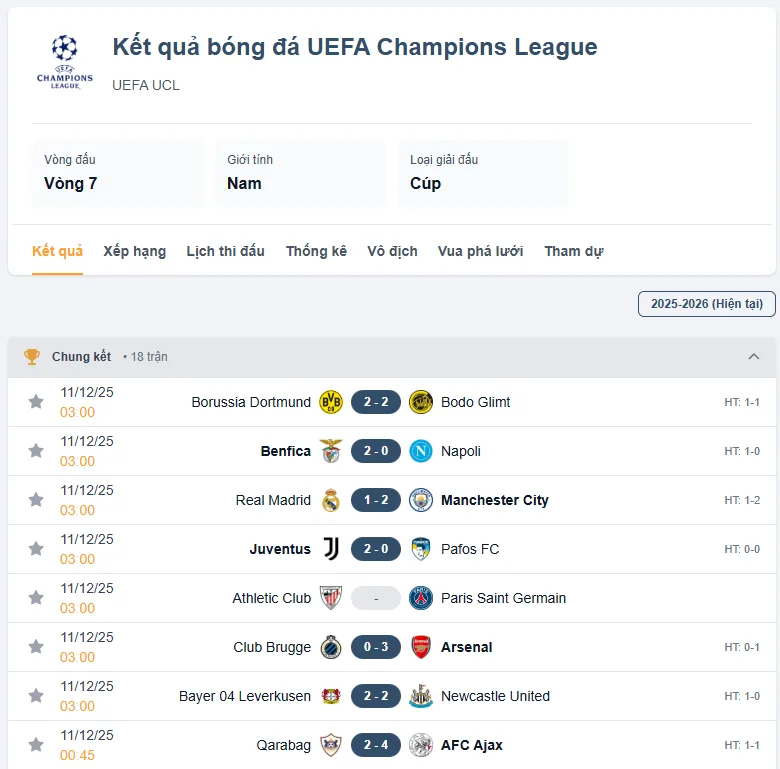Open the 2025-2026 season selector

click(x=706, y=303)
